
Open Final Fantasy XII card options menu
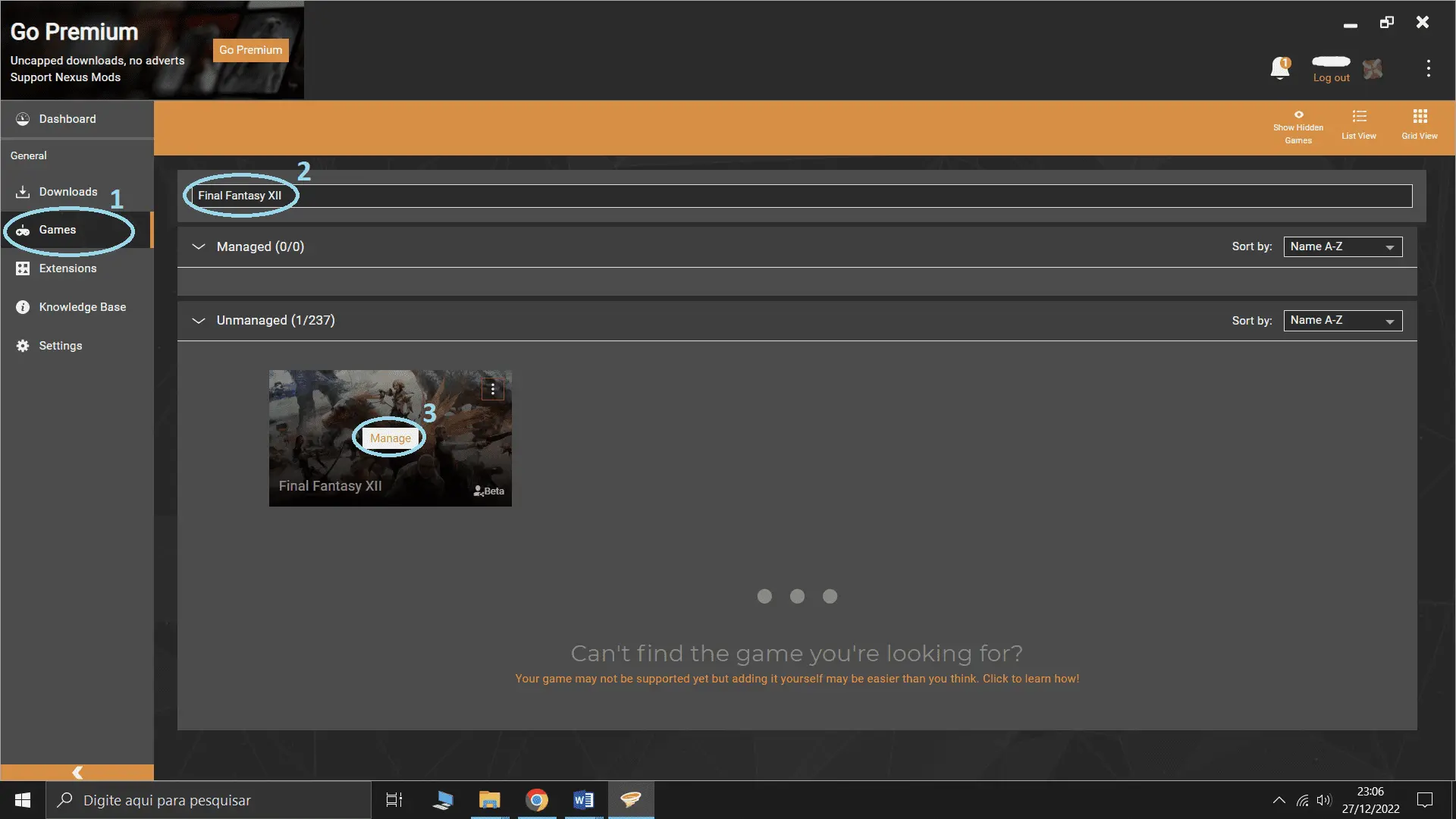(x=493, y=389)
